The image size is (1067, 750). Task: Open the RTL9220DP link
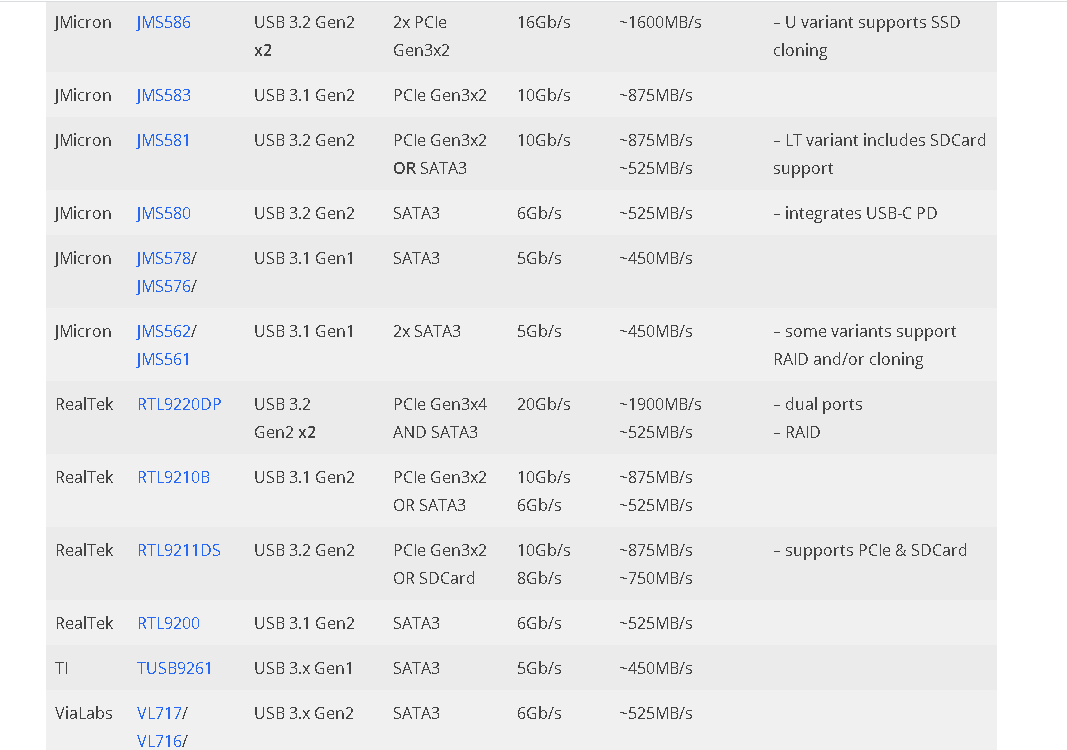[179, 404]
